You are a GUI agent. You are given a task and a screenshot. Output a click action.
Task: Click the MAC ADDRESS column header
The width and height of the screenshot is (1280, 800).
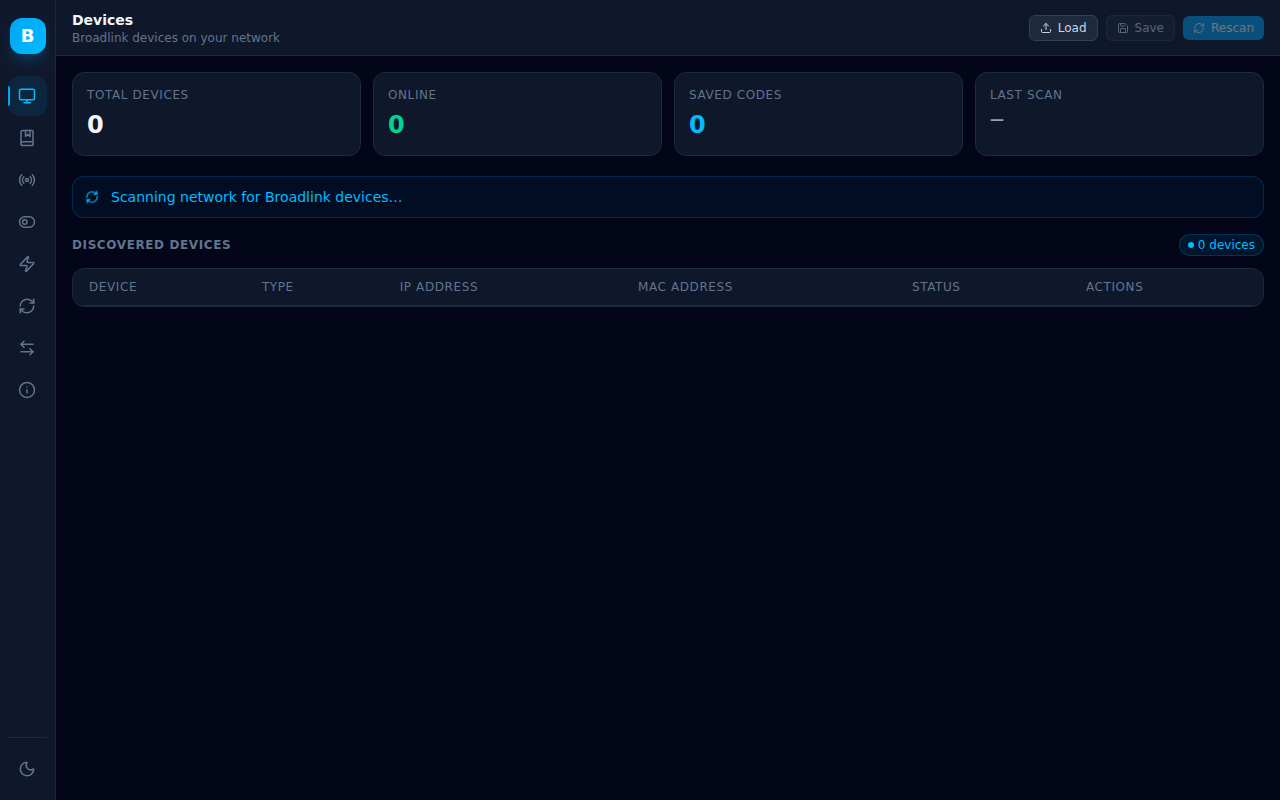click(685, 287)
